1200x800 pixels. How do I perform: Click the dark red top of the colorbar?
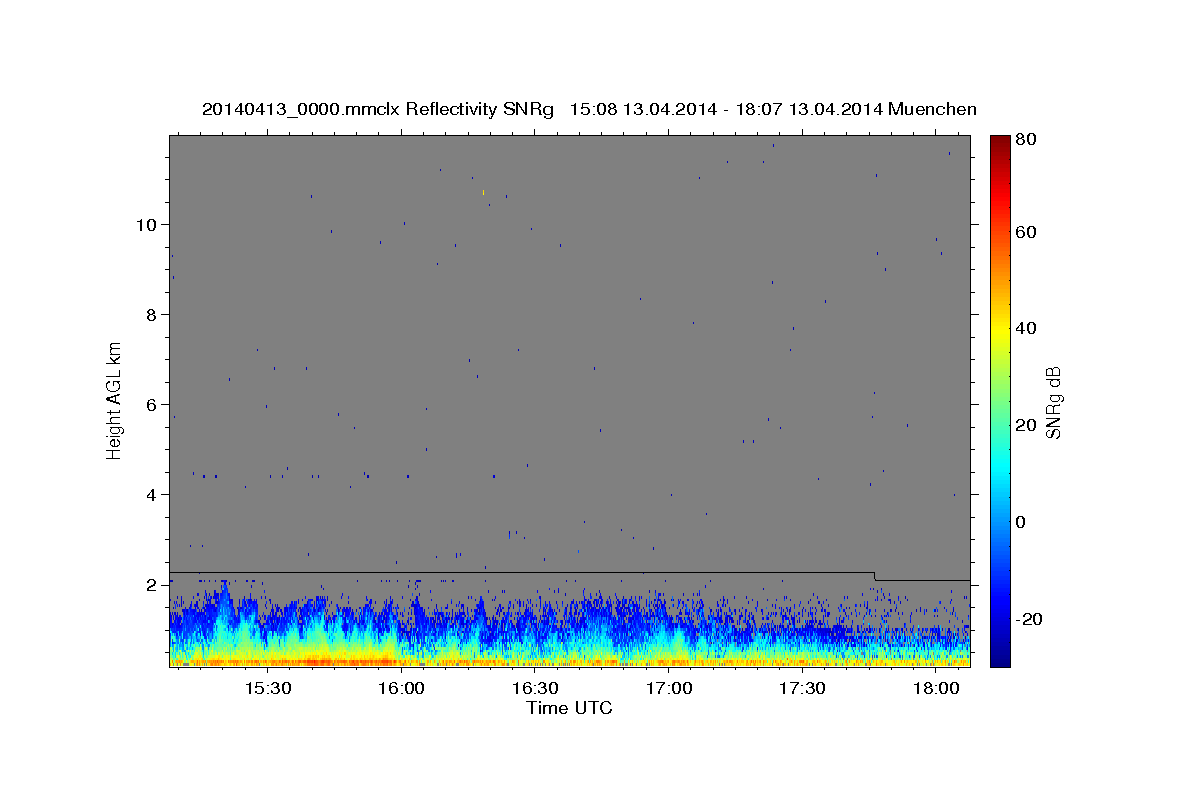1000,142
